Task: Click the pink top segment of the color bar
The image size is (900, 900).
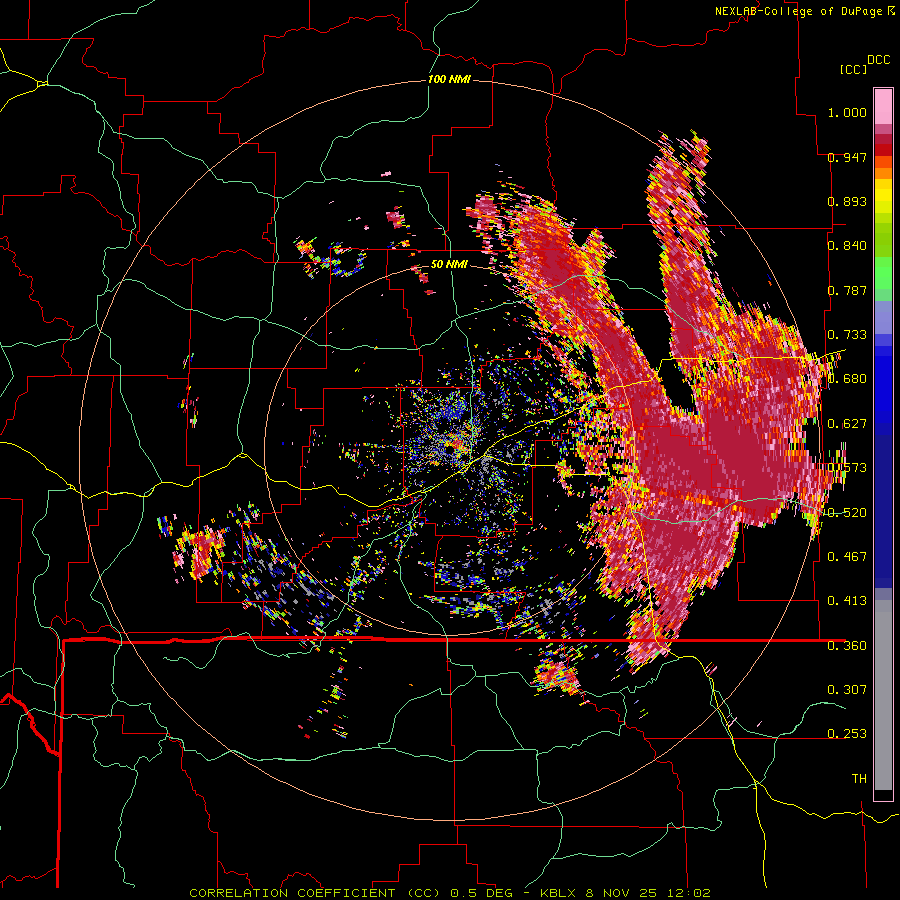Action: click(883, 106)
